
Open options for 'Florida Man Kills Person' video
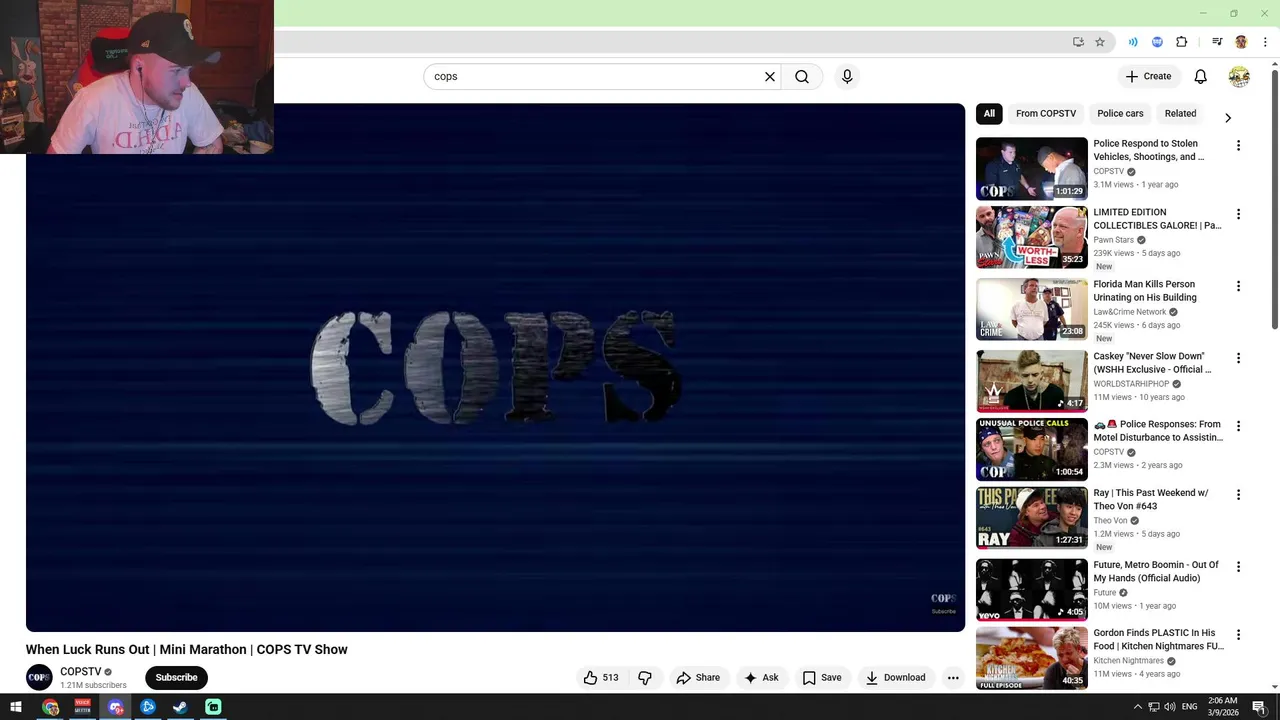[1238, 286]
